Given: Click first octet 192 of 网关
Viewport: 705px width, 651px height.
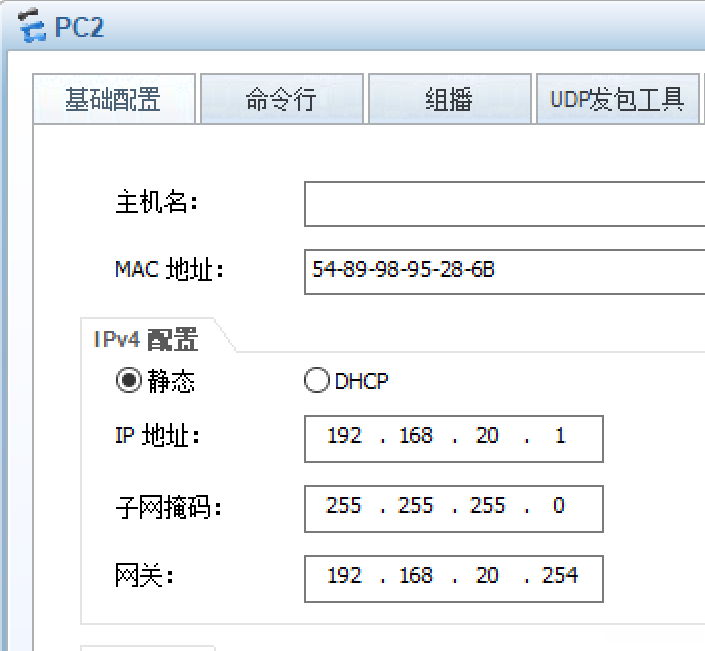Looking at the screenshot, I should (344, 575).
